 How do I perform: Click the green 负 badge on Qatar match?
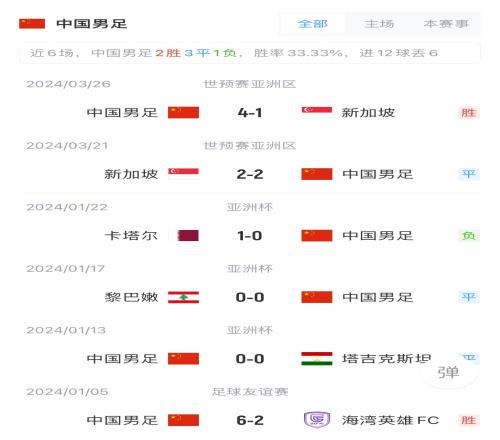coord(468,236)
